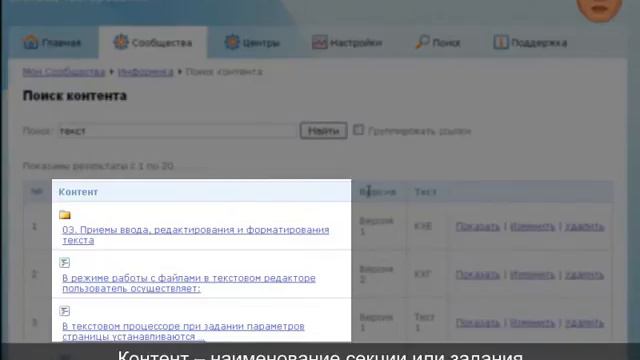This screenshot has width=640, height=360.
Task: Click the Версия column header
Action: [378, 192]
